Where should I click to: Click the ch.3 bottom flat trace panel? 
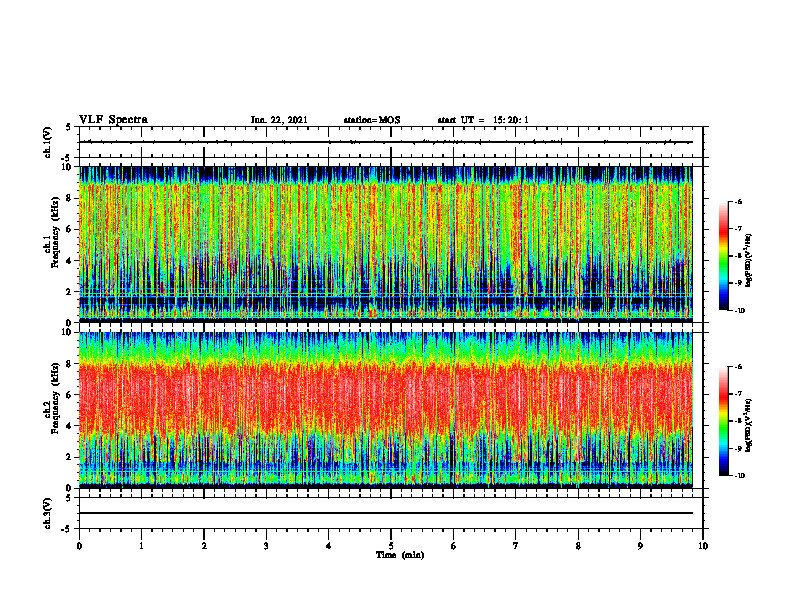point(391,513)
